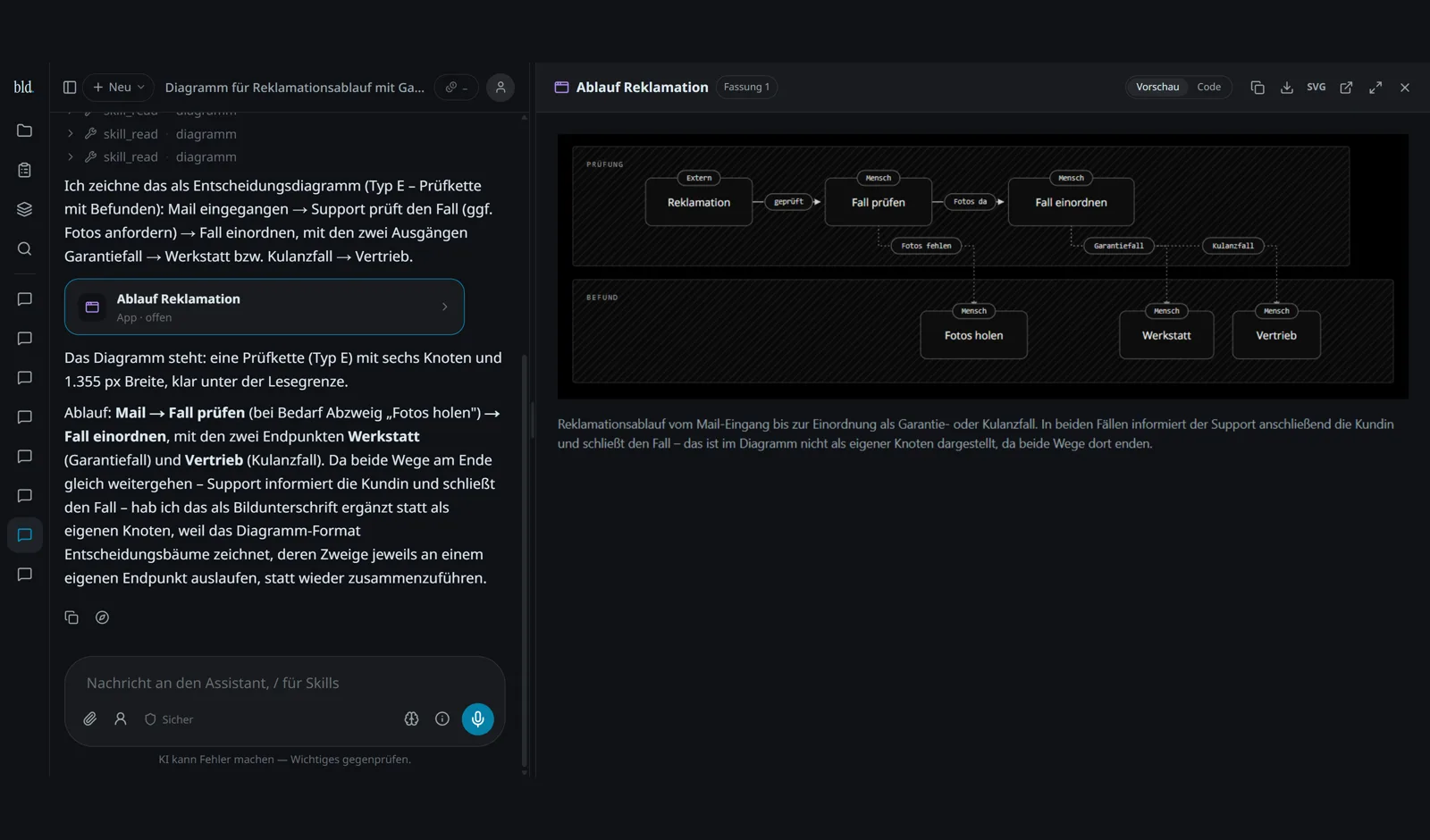
Task: Toggle the sidebar panel icon beside Neu
Action: coord(70,87)
